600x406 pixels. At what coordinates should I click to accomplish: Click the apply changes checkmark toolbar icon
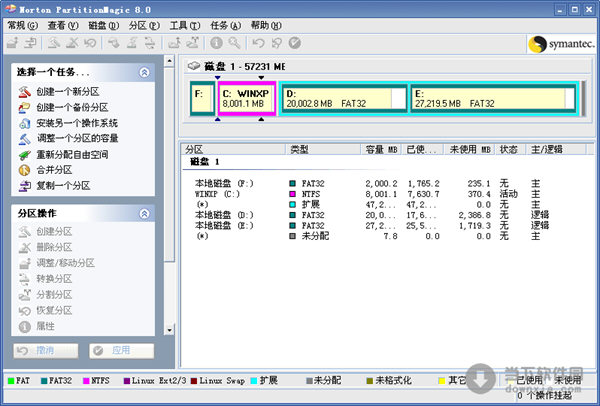(x=294, y=43)
